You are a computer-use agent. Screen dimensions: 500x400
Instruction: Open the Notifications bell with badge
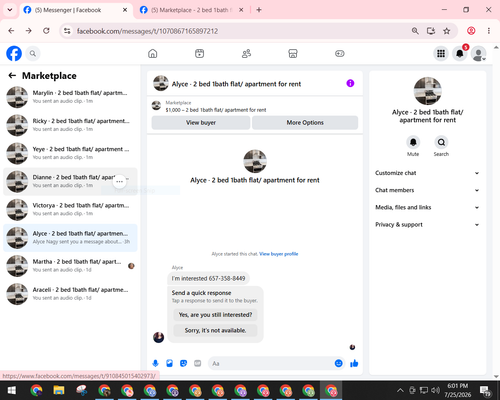tap(460, 53)
